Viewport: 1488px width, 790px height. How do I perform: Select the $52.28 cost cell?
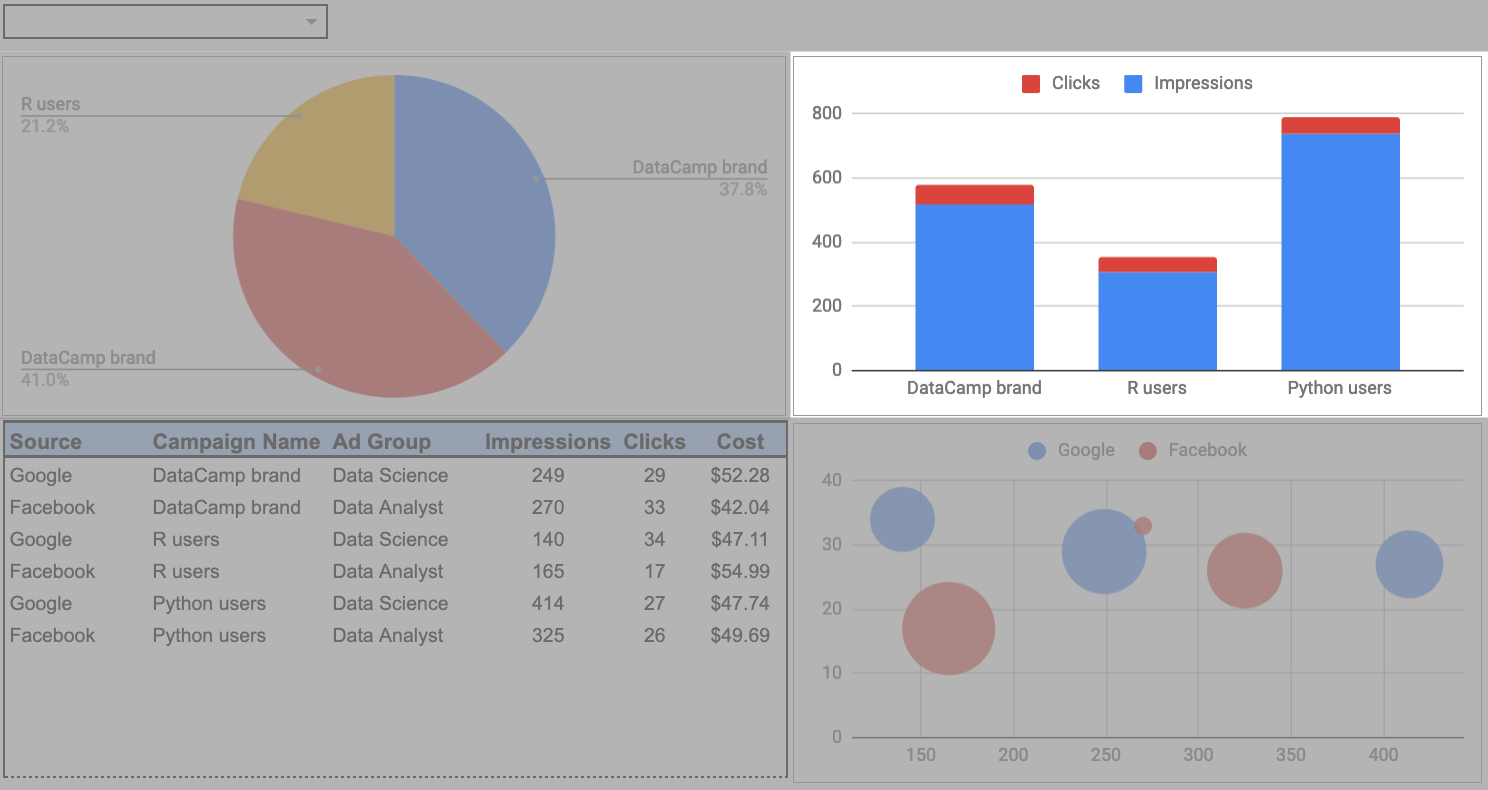tap(740, 476)
